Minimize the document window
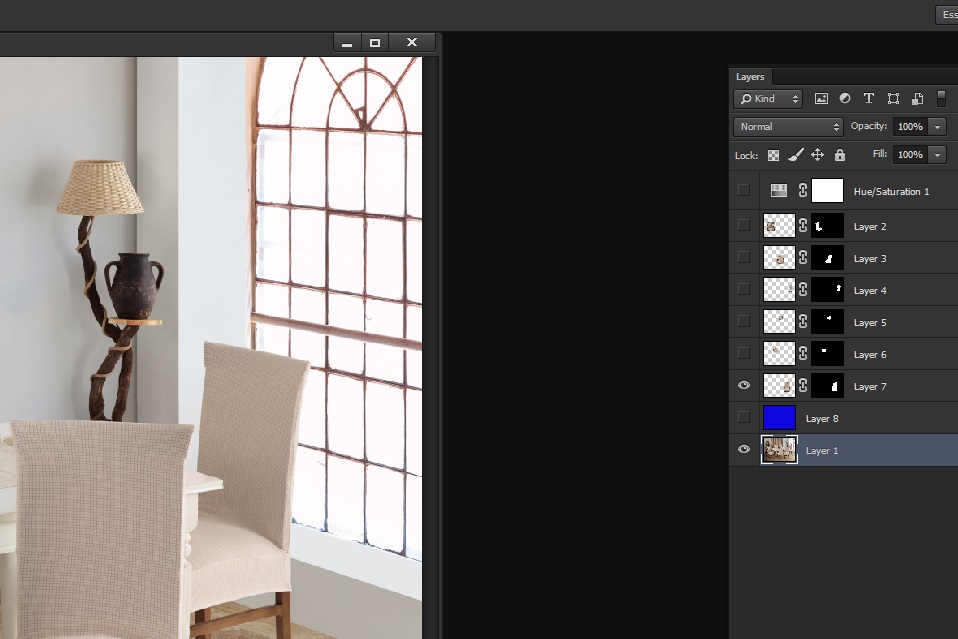The width and height of the screenshot is (958, 639). click(x=347, y=42)
